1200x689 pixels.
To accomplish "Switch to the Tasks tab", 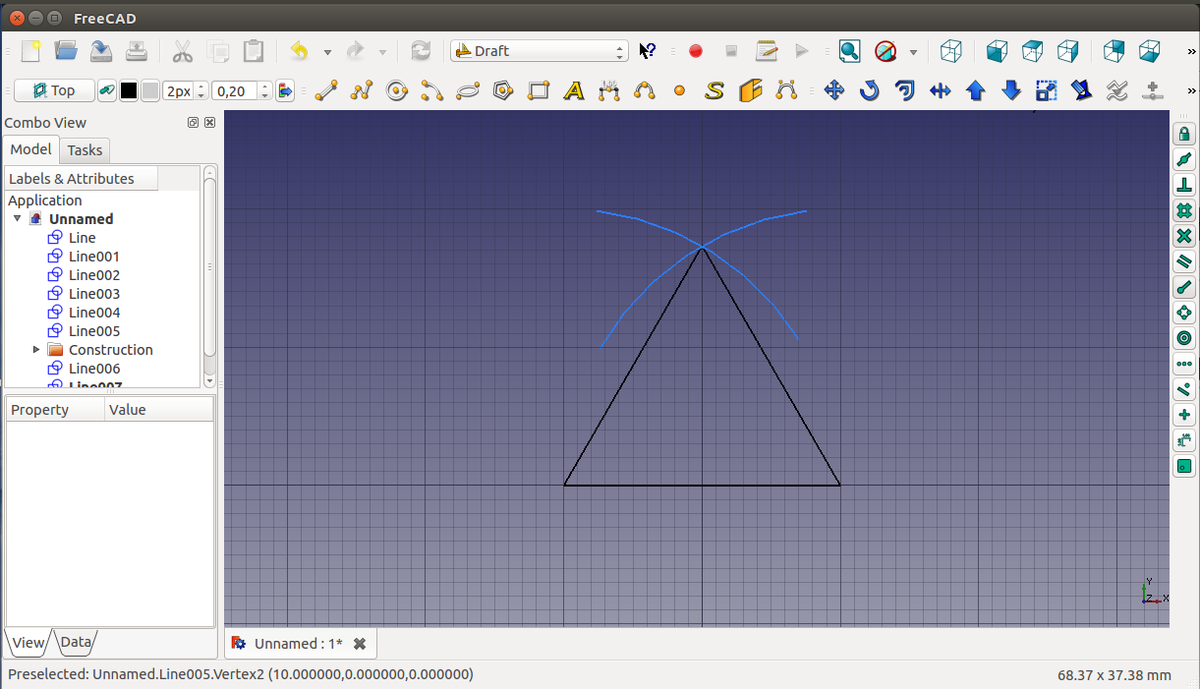I will pyautogui.click(x=85, y=150).
